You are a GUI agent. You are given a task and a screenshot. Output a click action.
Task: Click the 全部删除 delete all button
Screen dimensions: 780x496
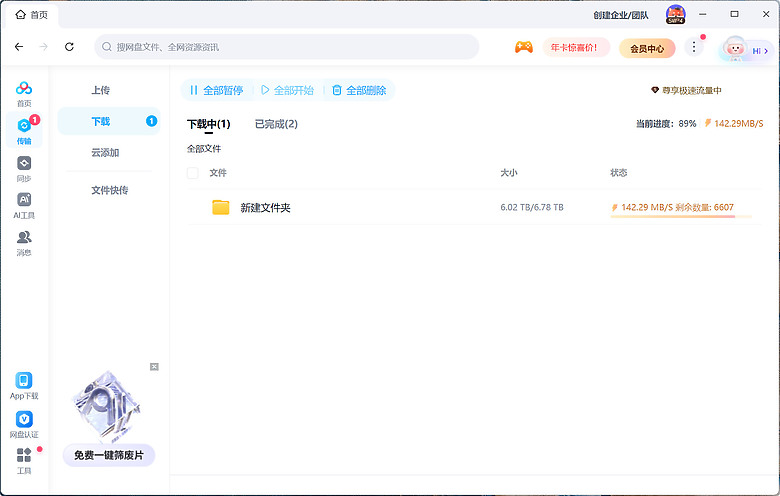click(x=359, y=90)
